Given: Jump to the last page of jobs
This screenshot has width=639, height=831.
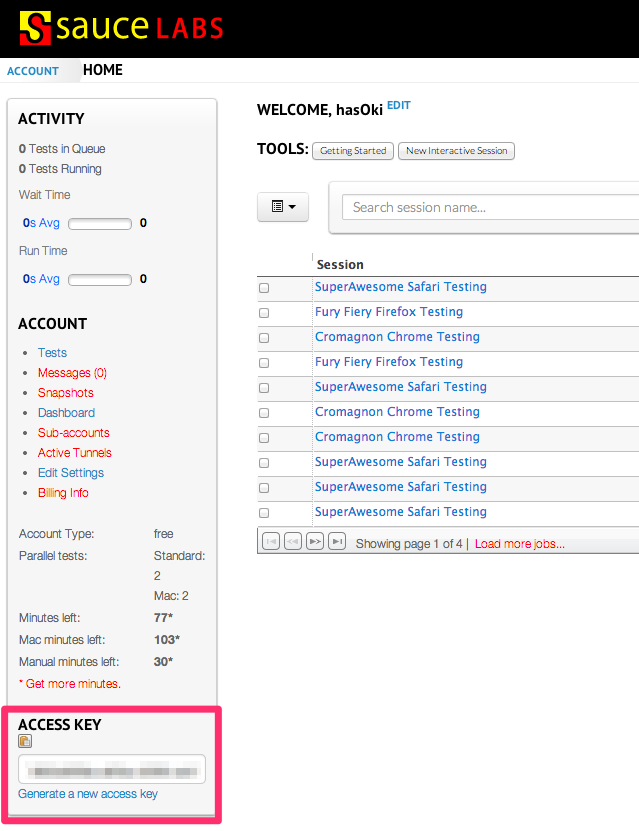Looking at the screenshot, I should (337, 541).
